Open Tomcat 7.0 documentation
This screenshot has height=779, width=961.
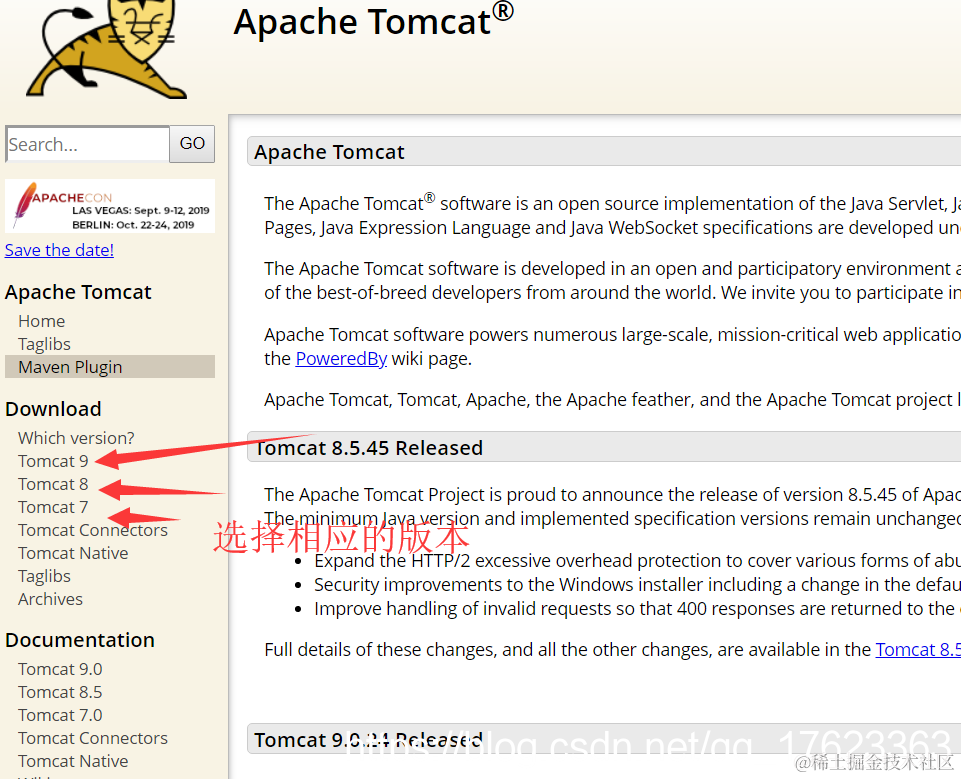point(60,715)
